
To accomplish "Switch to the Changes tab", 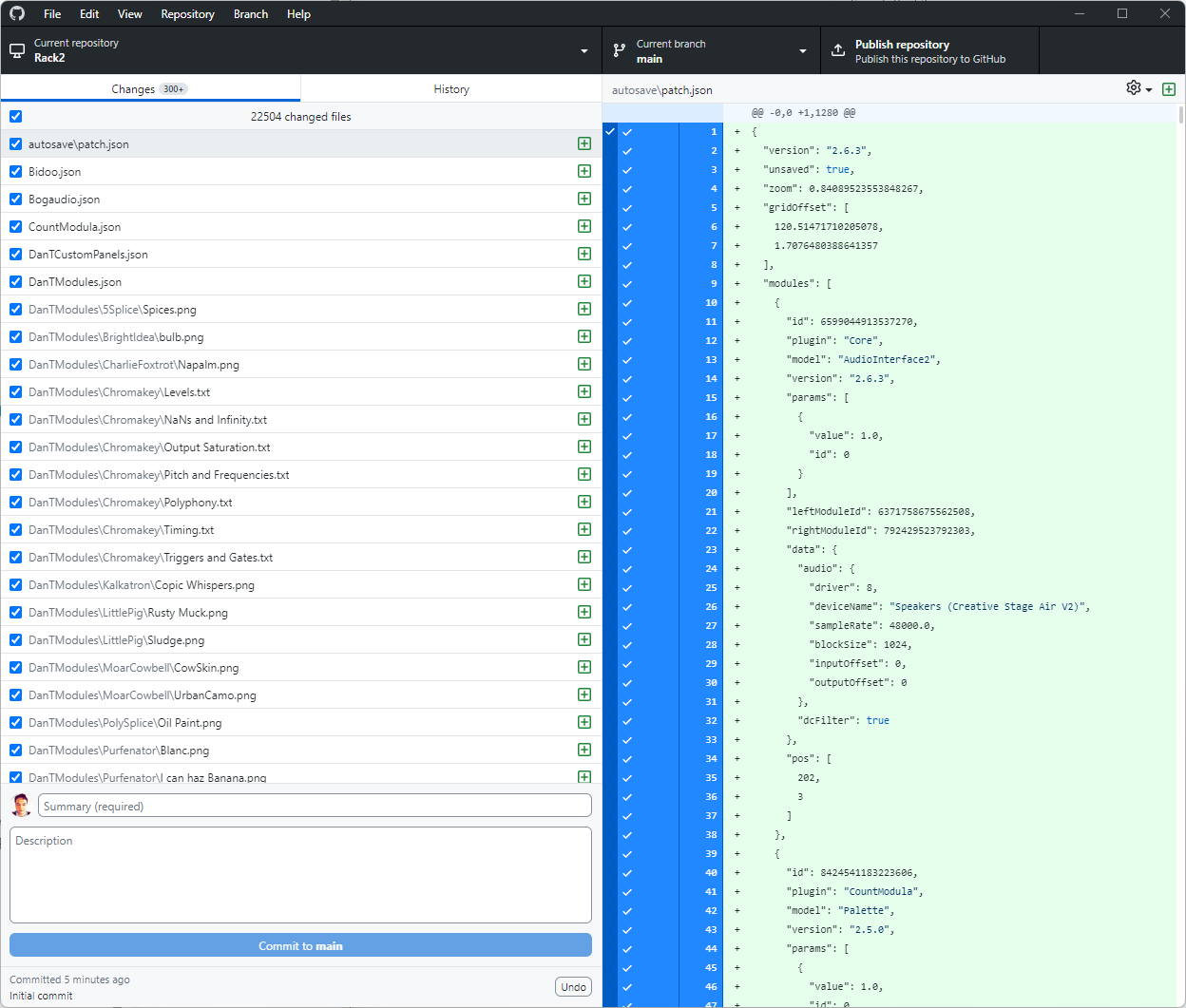I will click(x=150, y=88).
